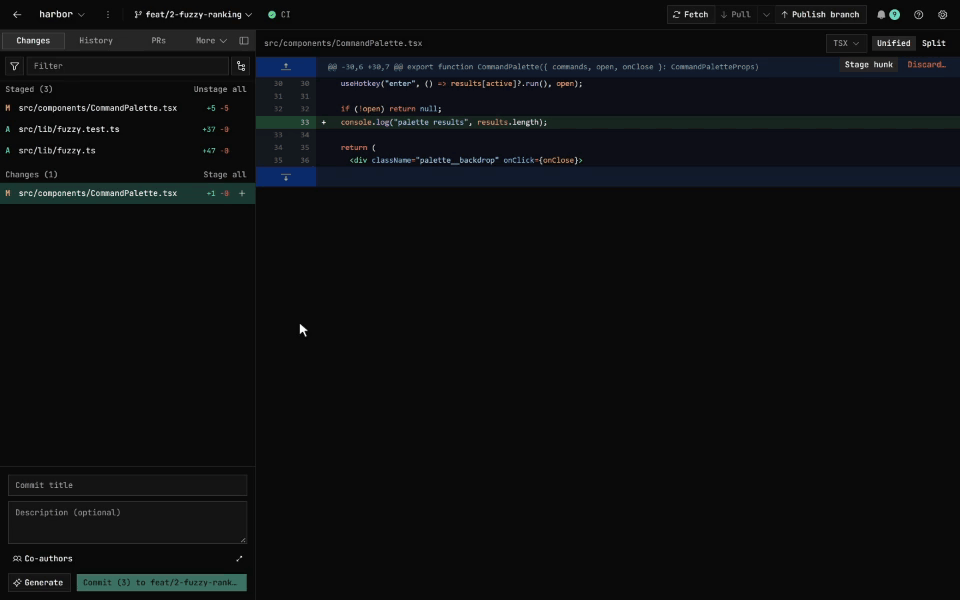Expand diff context upward arrow
The height and width of the screenshot is (600, 960).
pos(286,67)
